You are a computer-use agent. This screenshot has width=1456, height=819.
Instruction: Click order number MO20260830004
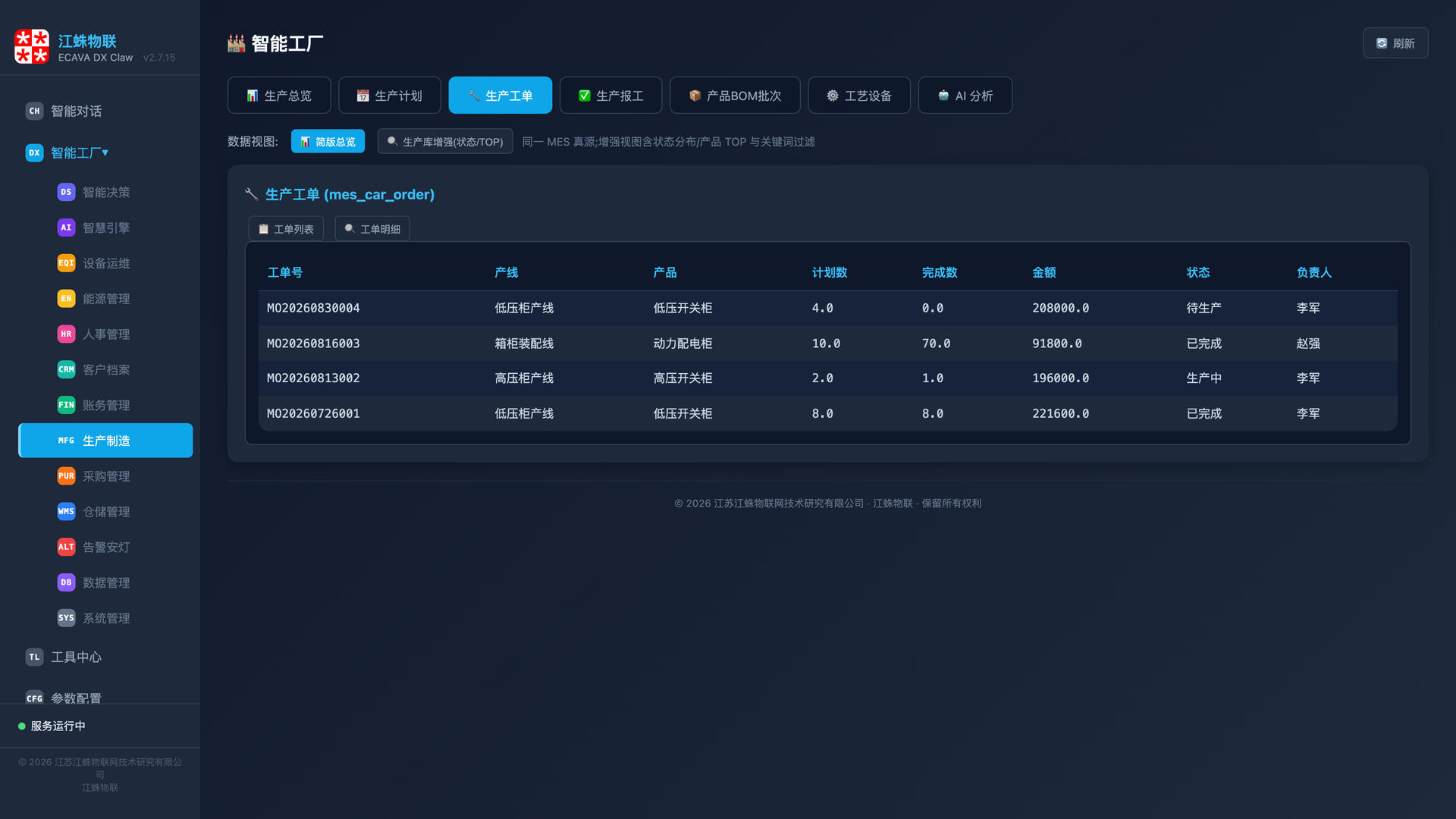point(313,308)
